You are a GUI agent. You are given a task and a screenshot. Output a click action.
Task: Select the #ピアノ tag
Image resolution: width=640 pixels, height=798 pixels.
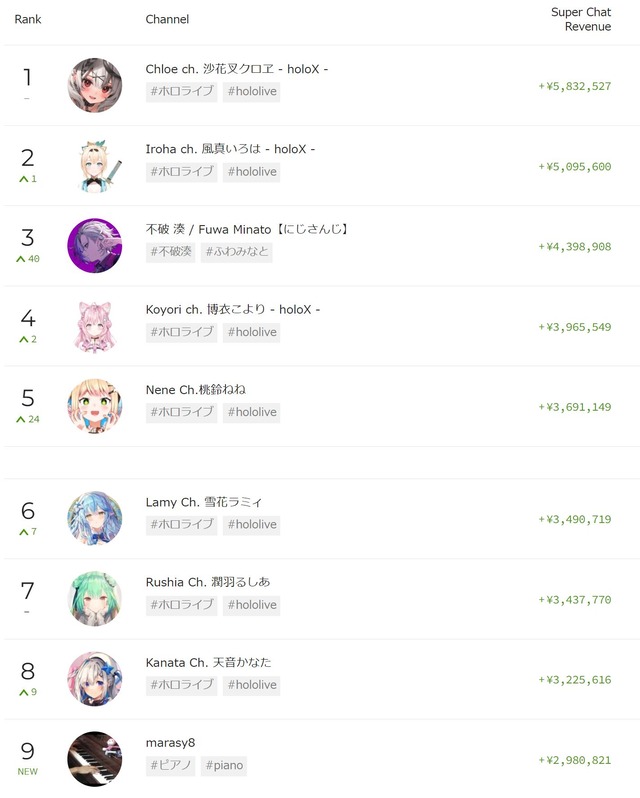(x=170, y=765)
